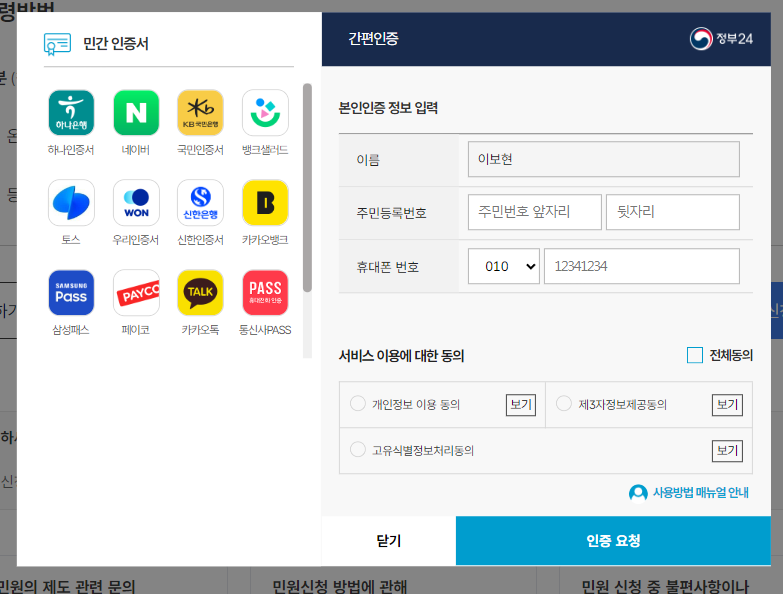Select the 개인정보 이용 동의 radio button

click(x=358, y=403)
